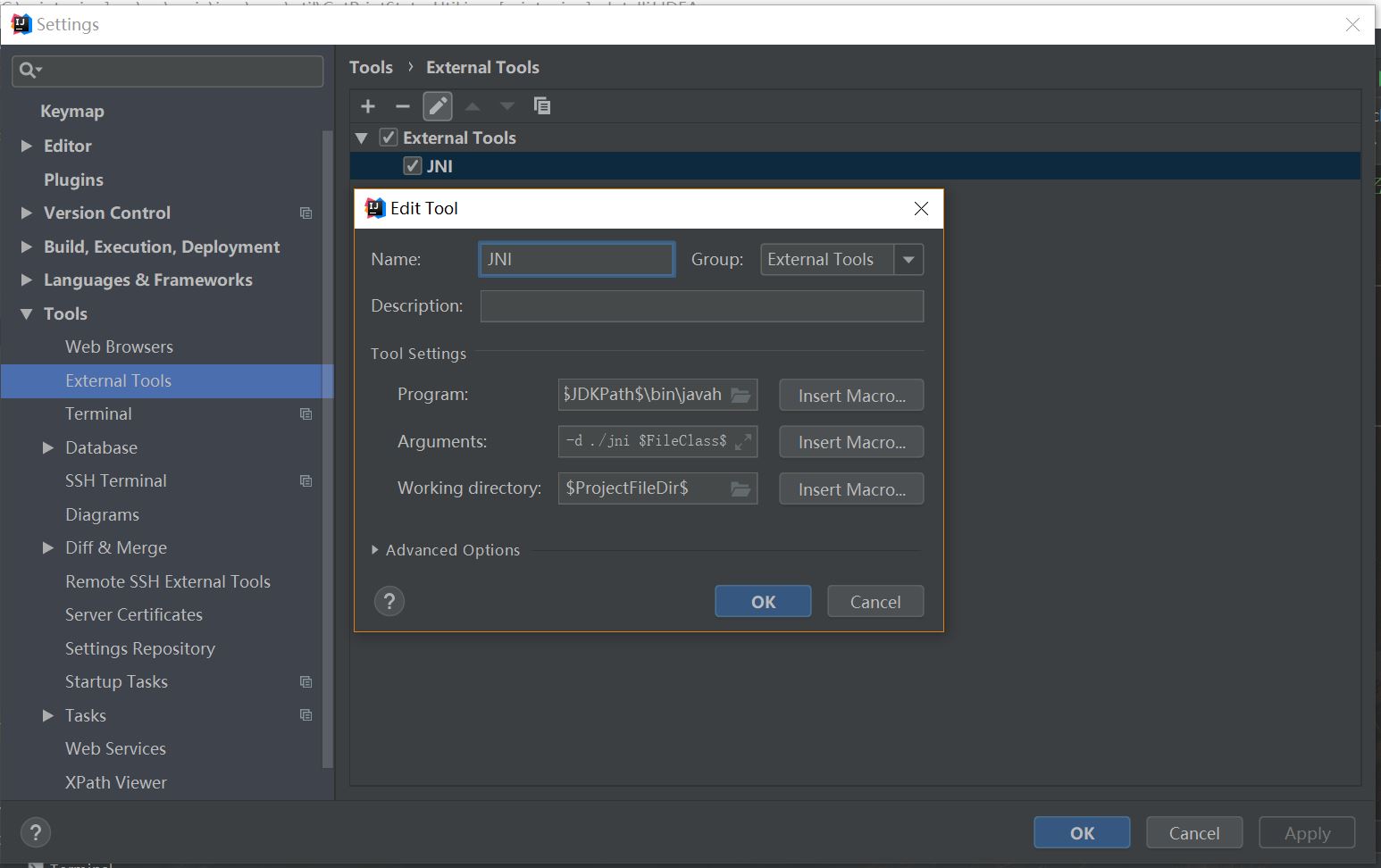1381x868 pixels.
Task: Focus the Name input field
Action: coord(577,259)
